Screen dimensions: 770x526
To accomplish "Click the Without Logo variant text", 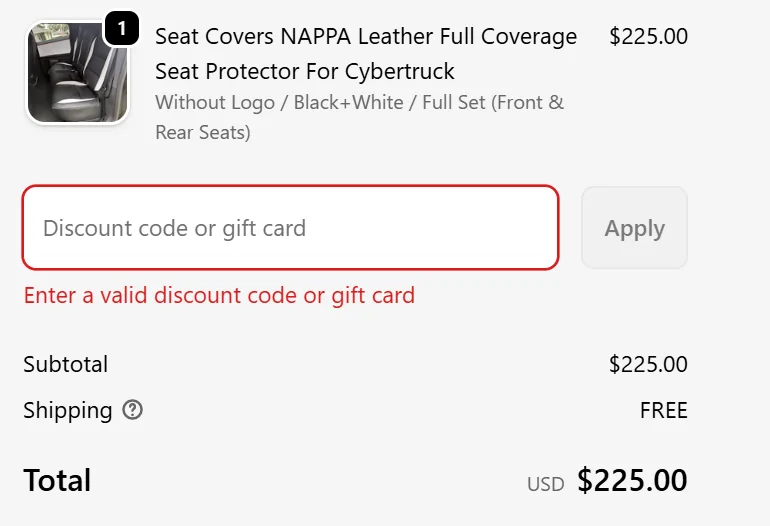I will (215, 102).
